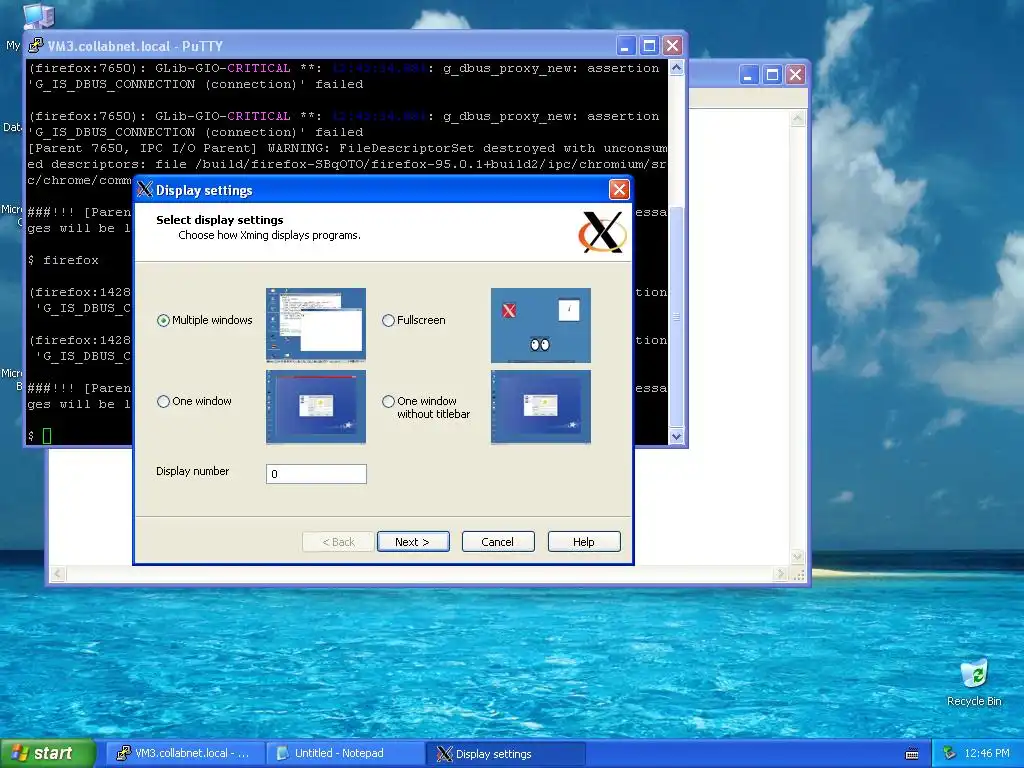
Task: Click the Multiple windows preview thumbnail
Action: tap(316, 325)
